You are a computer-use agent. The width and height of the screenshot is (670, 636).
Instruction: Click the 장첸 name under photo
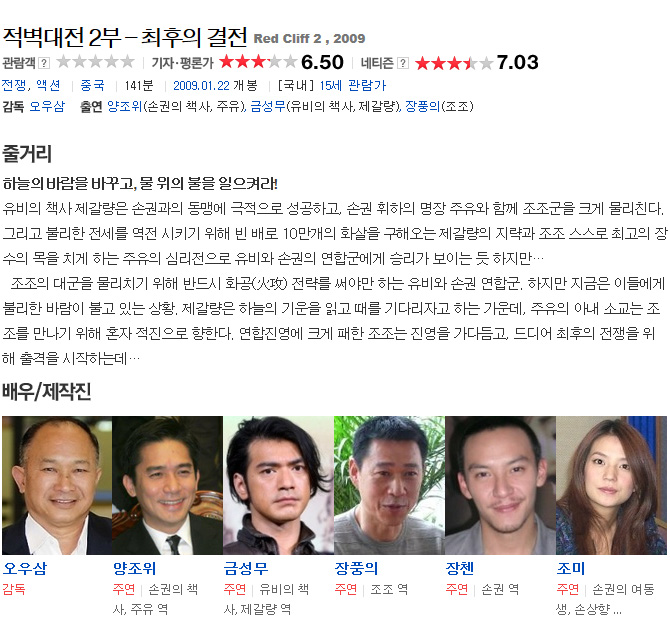tap(459, 568)
